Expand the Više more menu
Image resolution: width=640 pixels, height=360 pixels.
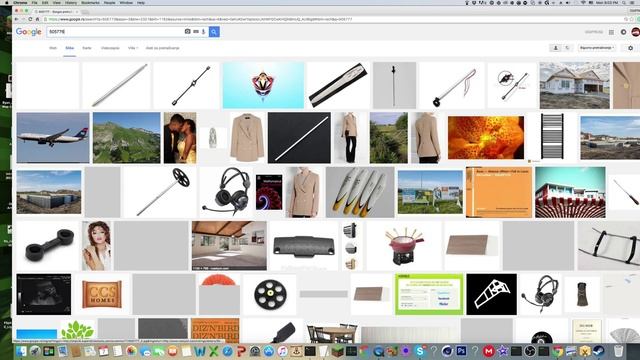tap(133, 48)
